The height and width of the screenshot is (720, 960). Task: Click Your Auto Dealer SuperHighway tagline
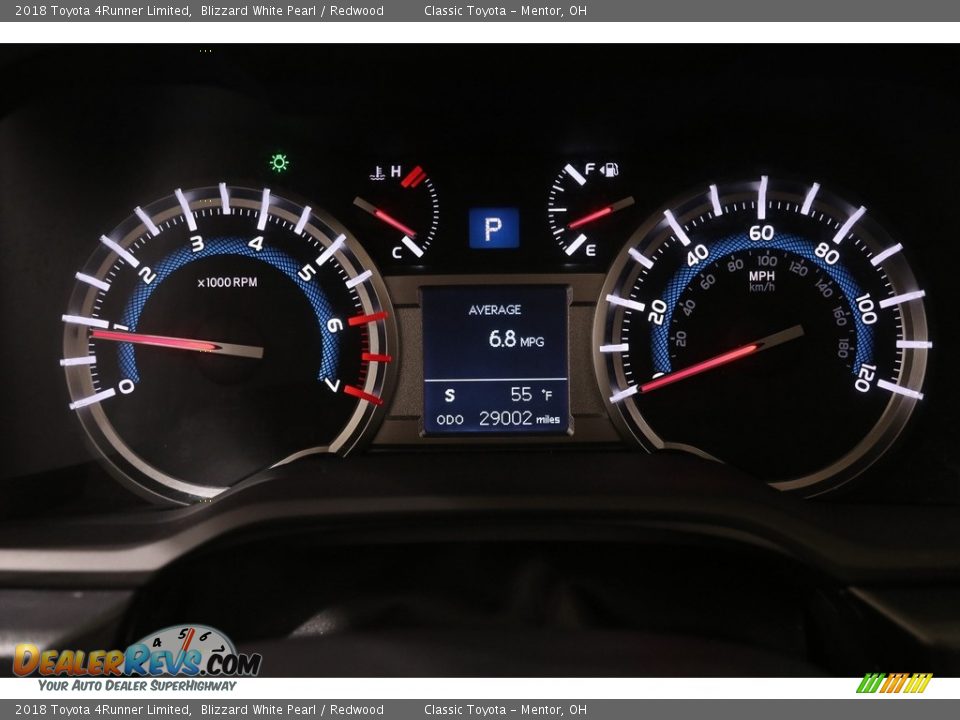click(137, 686)
